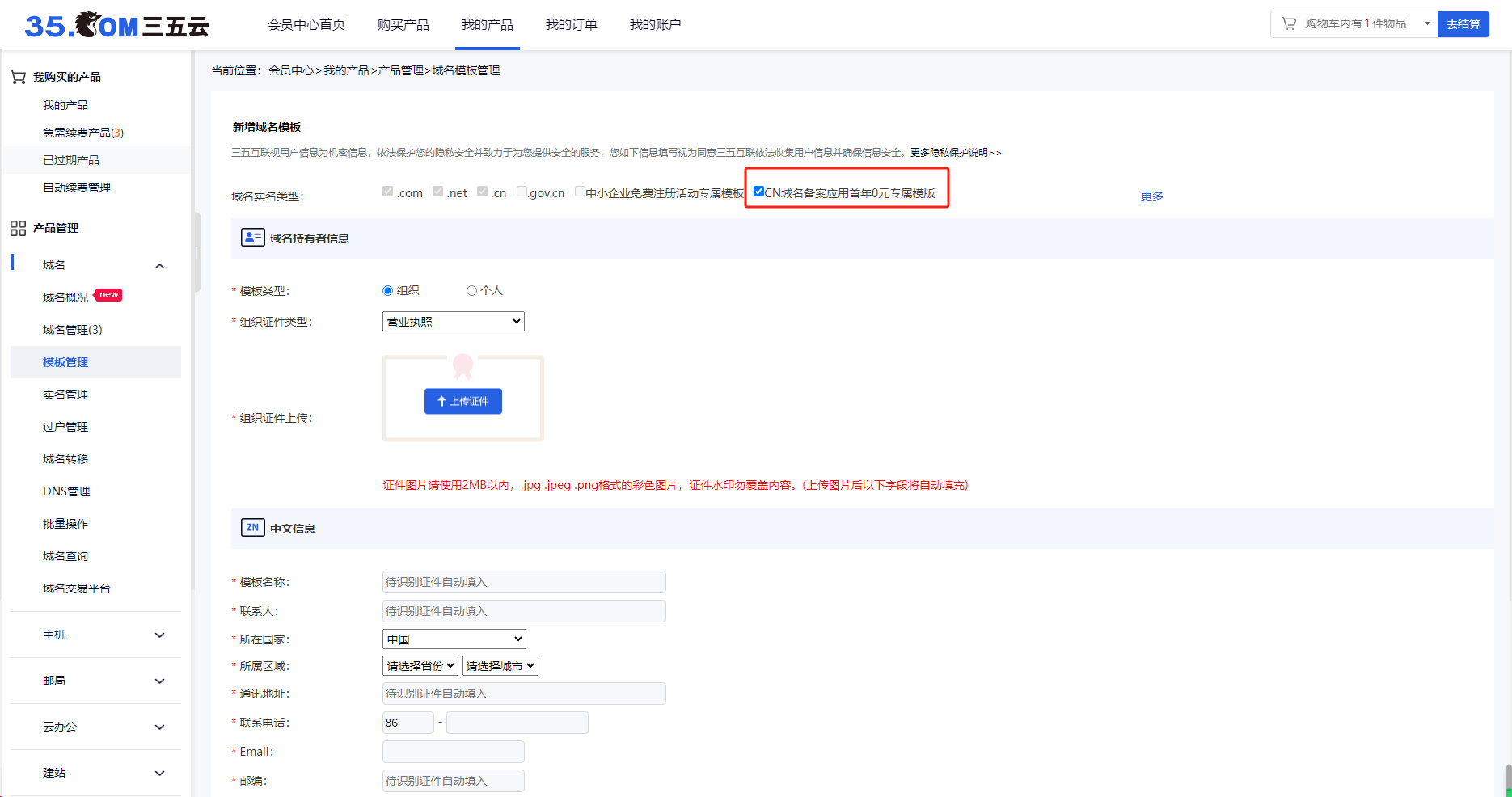
Task: Expand the 主机 sidebar section
Action: pos(159,635)
